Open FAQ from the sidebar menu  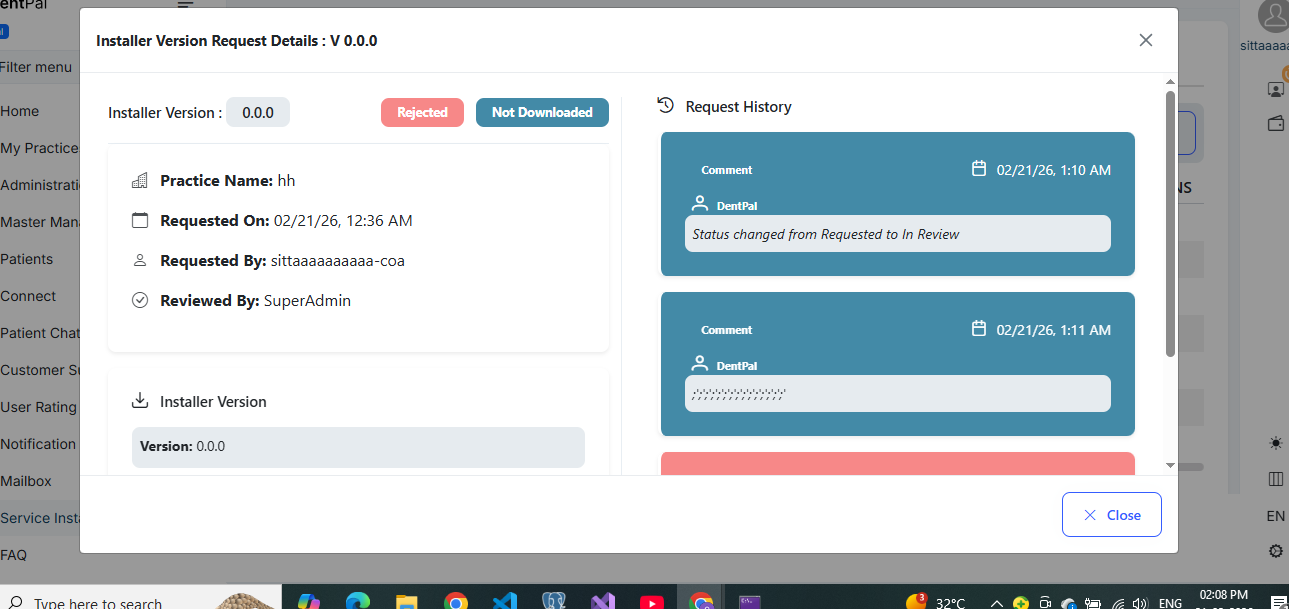click(x=14, y=554)
